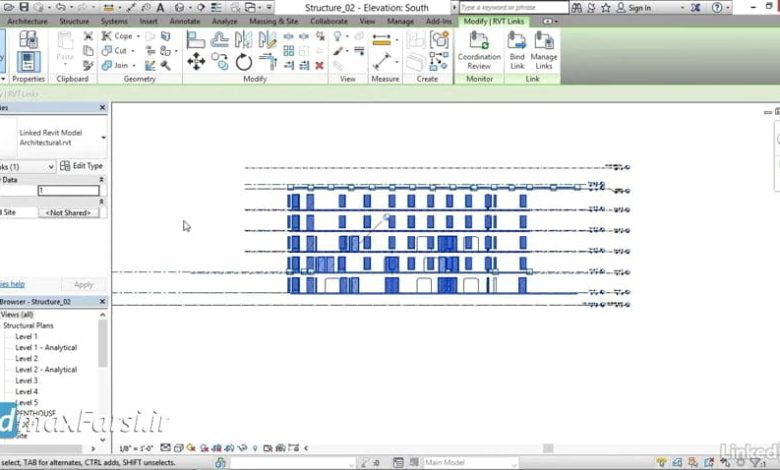This screenshot has width=780, height=470.
Task: Open the view scale 1/8" = 1'-0" menu
Action: coord(136,448)
